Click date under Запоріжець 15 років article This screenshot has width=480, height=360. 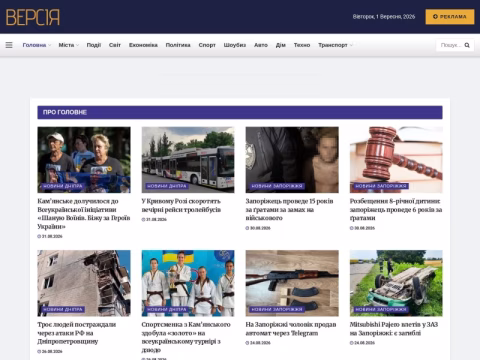[x=258, y=228]
